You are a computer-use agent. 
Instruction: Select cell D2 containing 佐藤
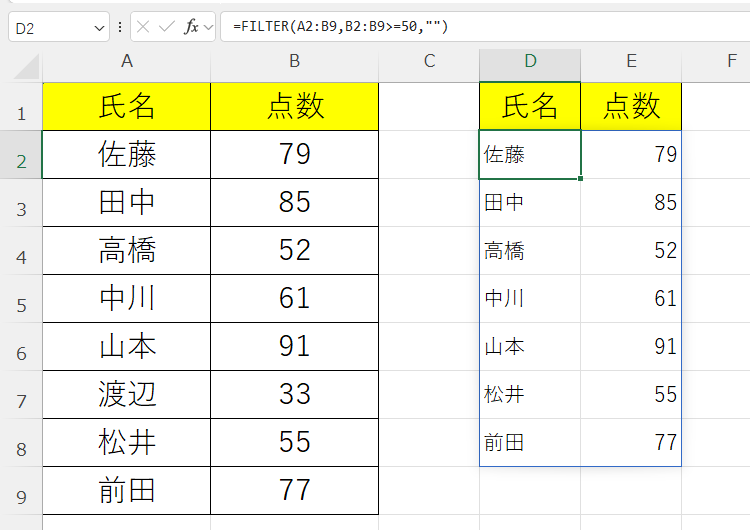[x=530, y=155]
